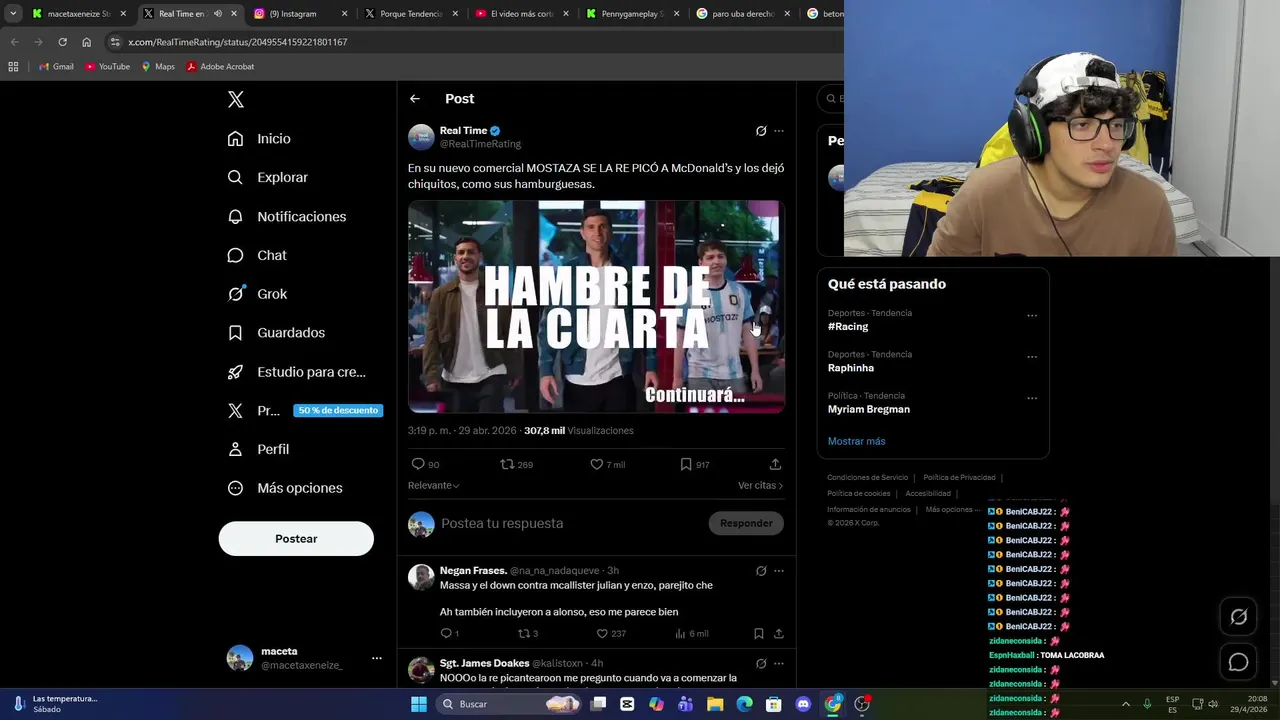Open Grok in the sidebar
The height and width of the screenshot is (720, 1280).
pos(257,294)
